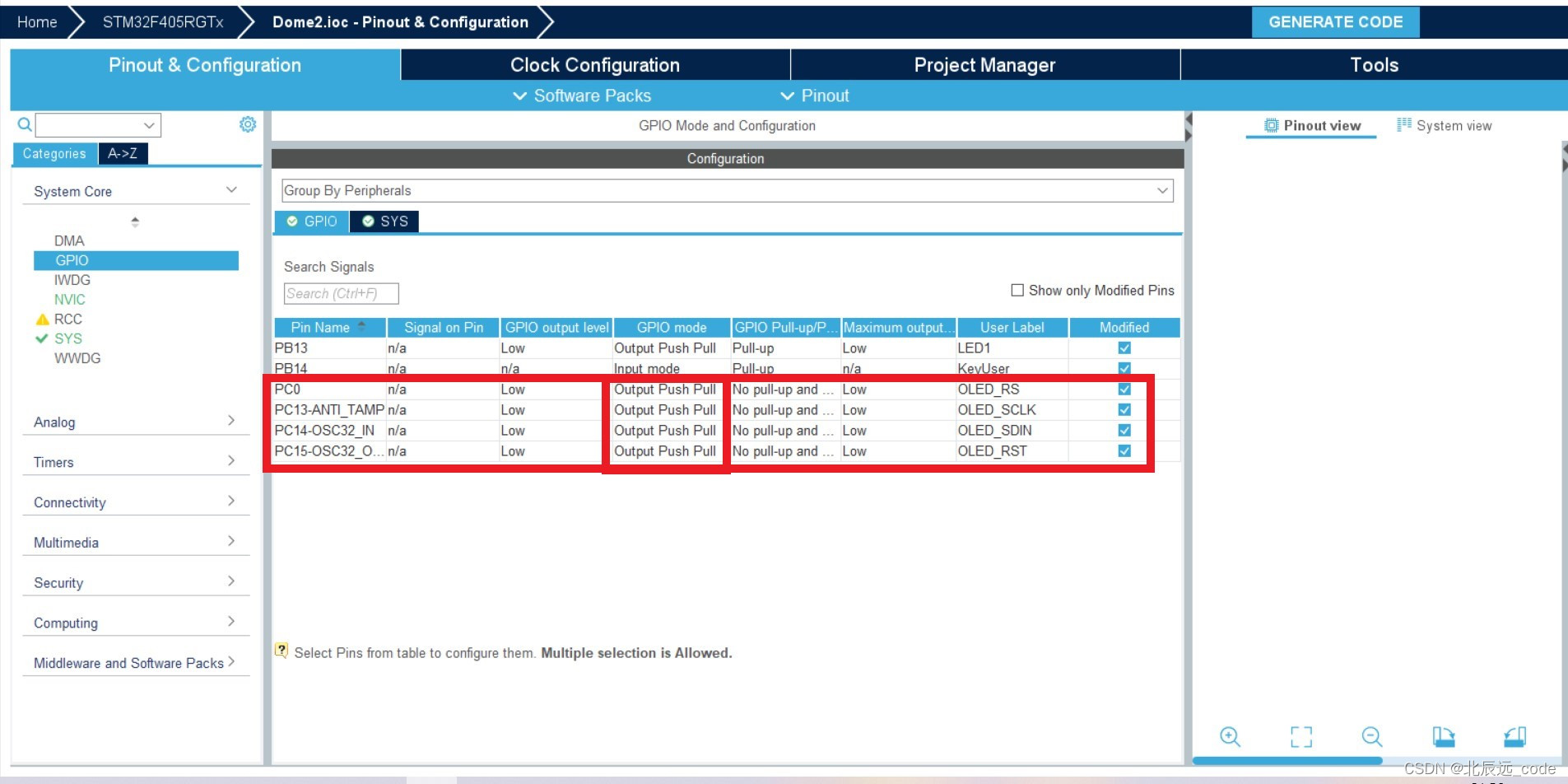1568x784 pixels.
Task: Select WWDG in System Core list
Action: click(x=77, y=358)
